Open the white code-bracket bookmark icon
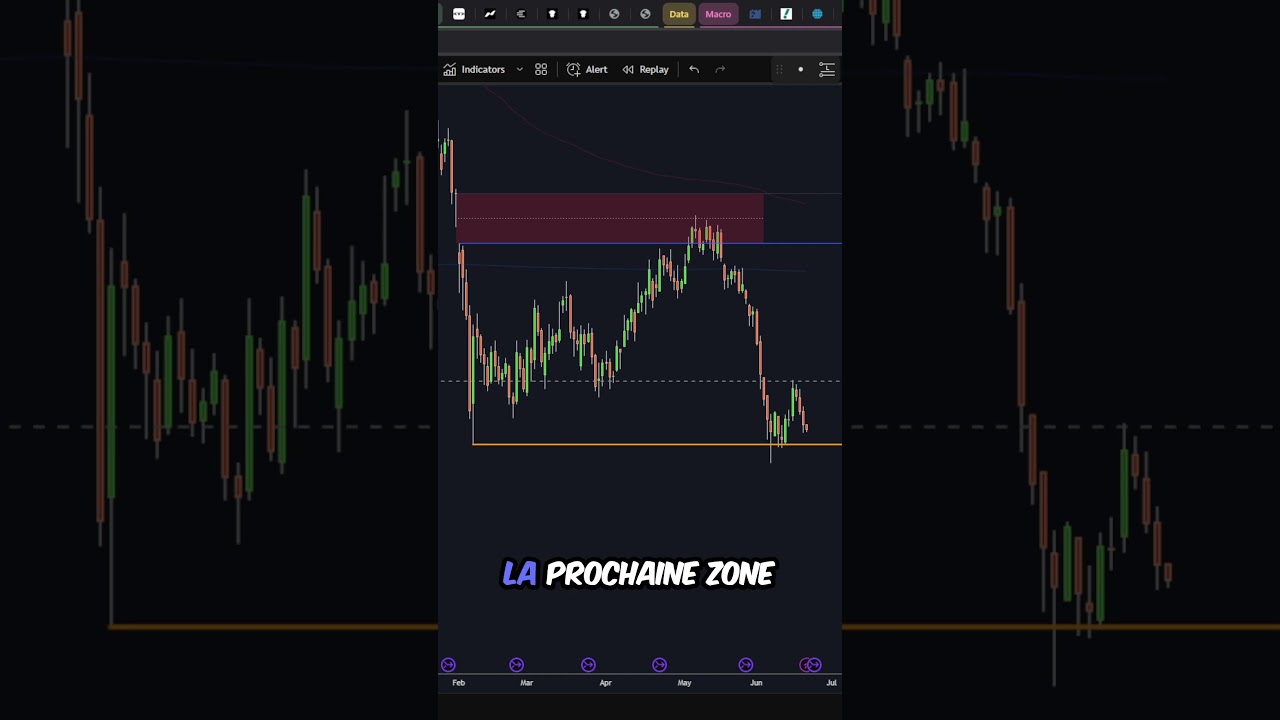The width and height of the screenshot is (1280, 720). (459, 14)
